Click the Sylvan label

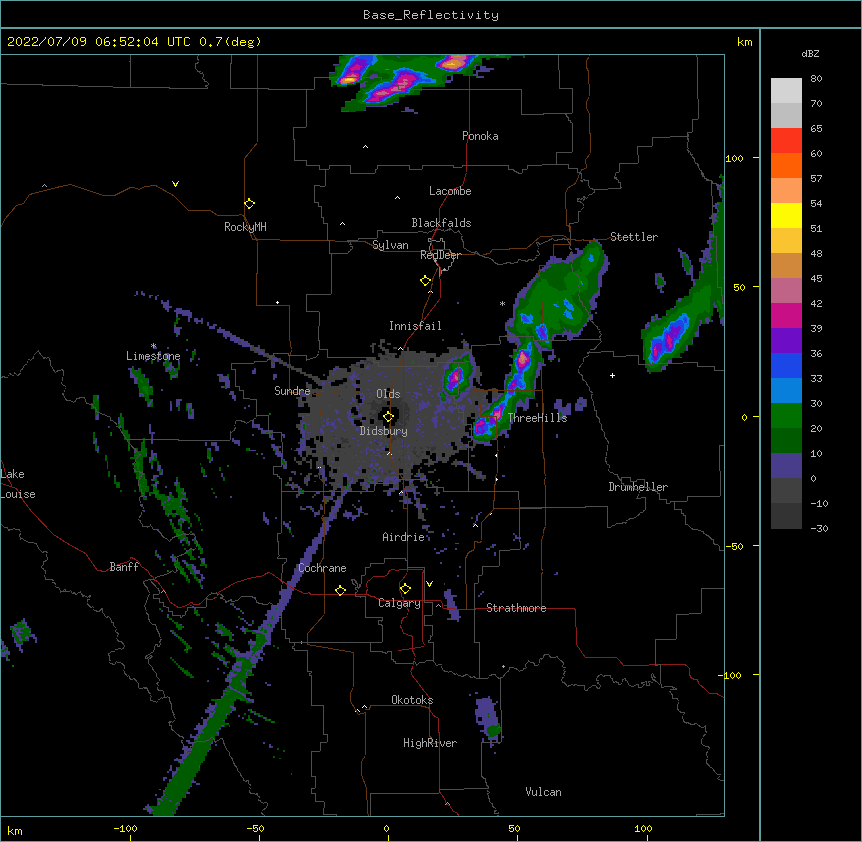(390, 245)
